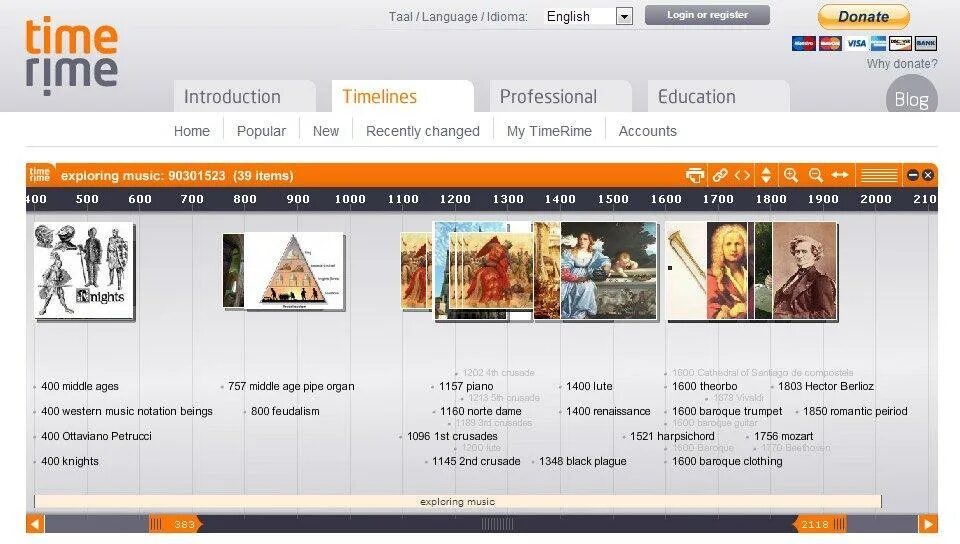Fit timeline width with the horizontal arrows icon
This screenshot has height=544, width=960.
[x=840, y=176]
